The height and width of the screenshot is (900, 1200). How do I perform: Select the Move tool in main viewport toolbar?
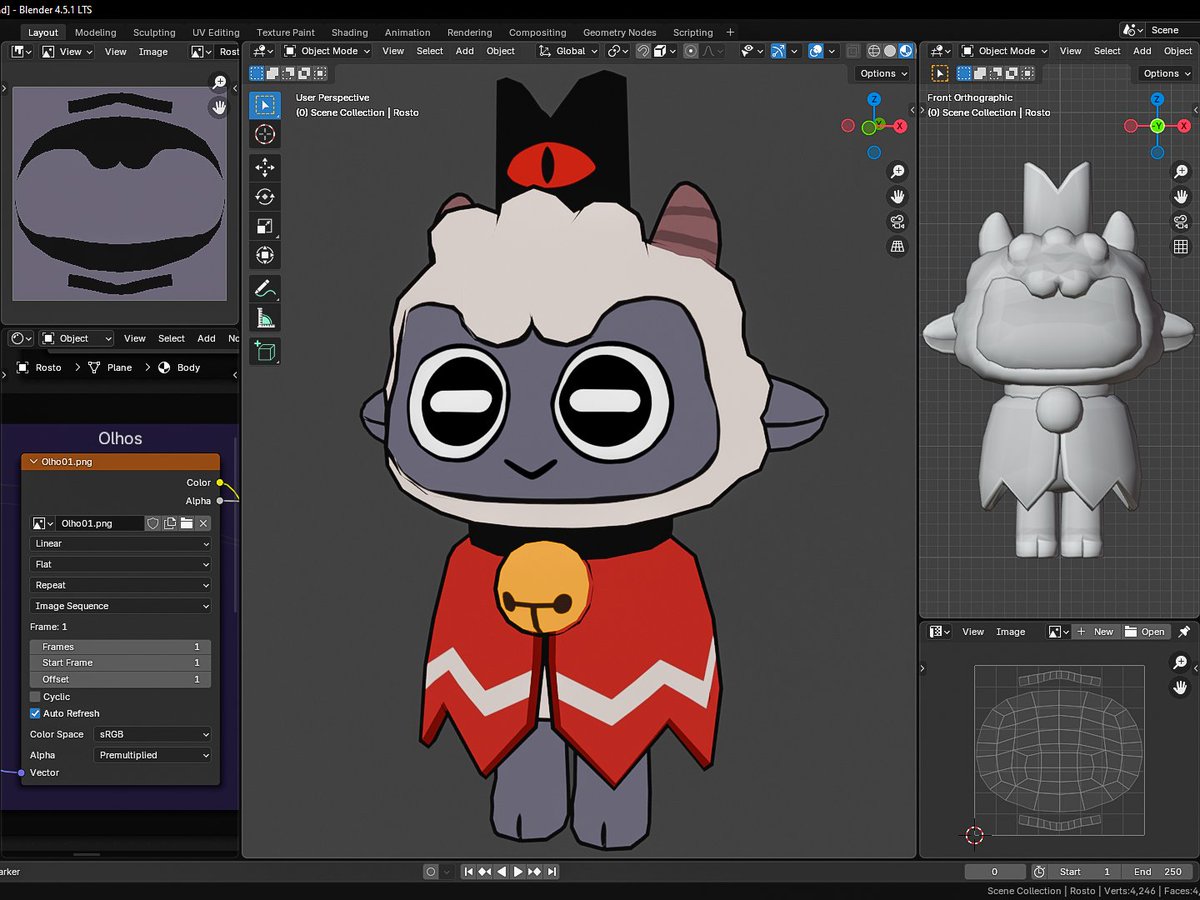click(265, 168)
